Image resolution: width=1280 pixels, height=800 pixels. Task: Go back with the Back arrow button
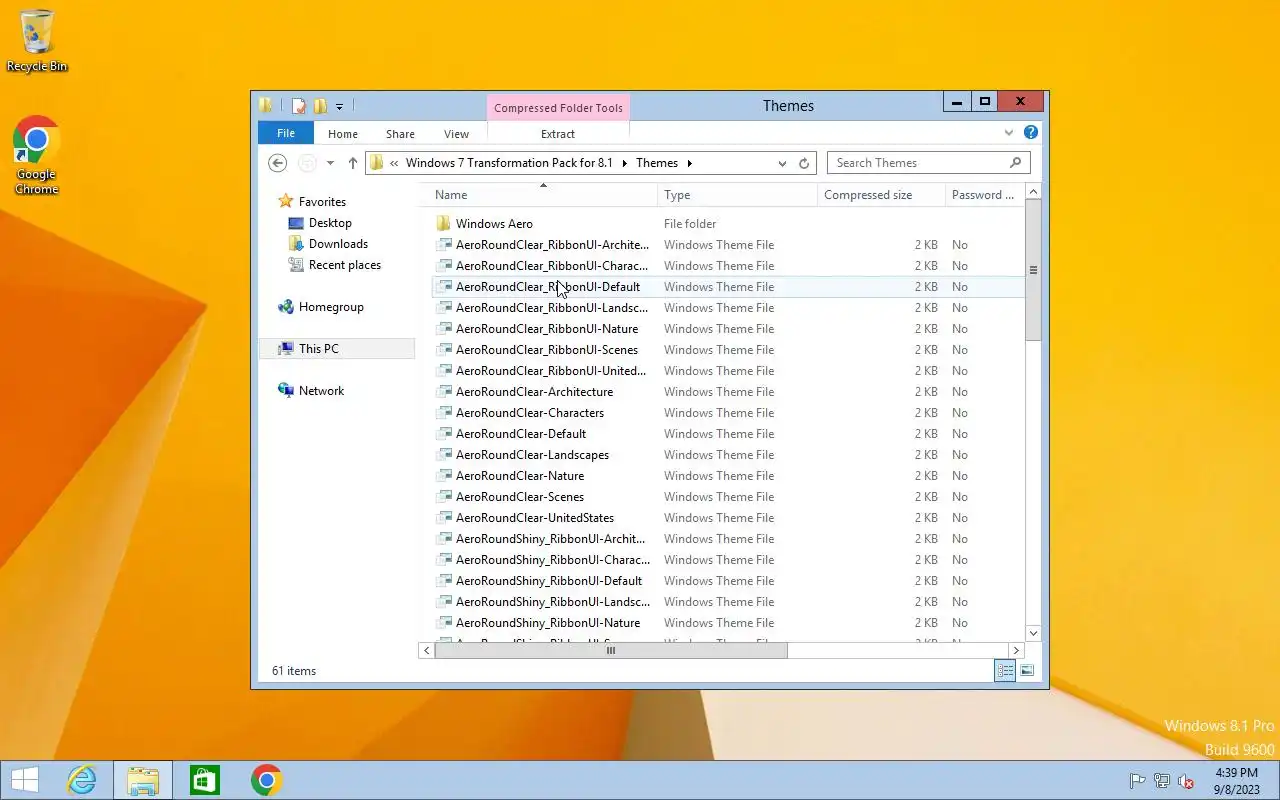coord(278,163)
